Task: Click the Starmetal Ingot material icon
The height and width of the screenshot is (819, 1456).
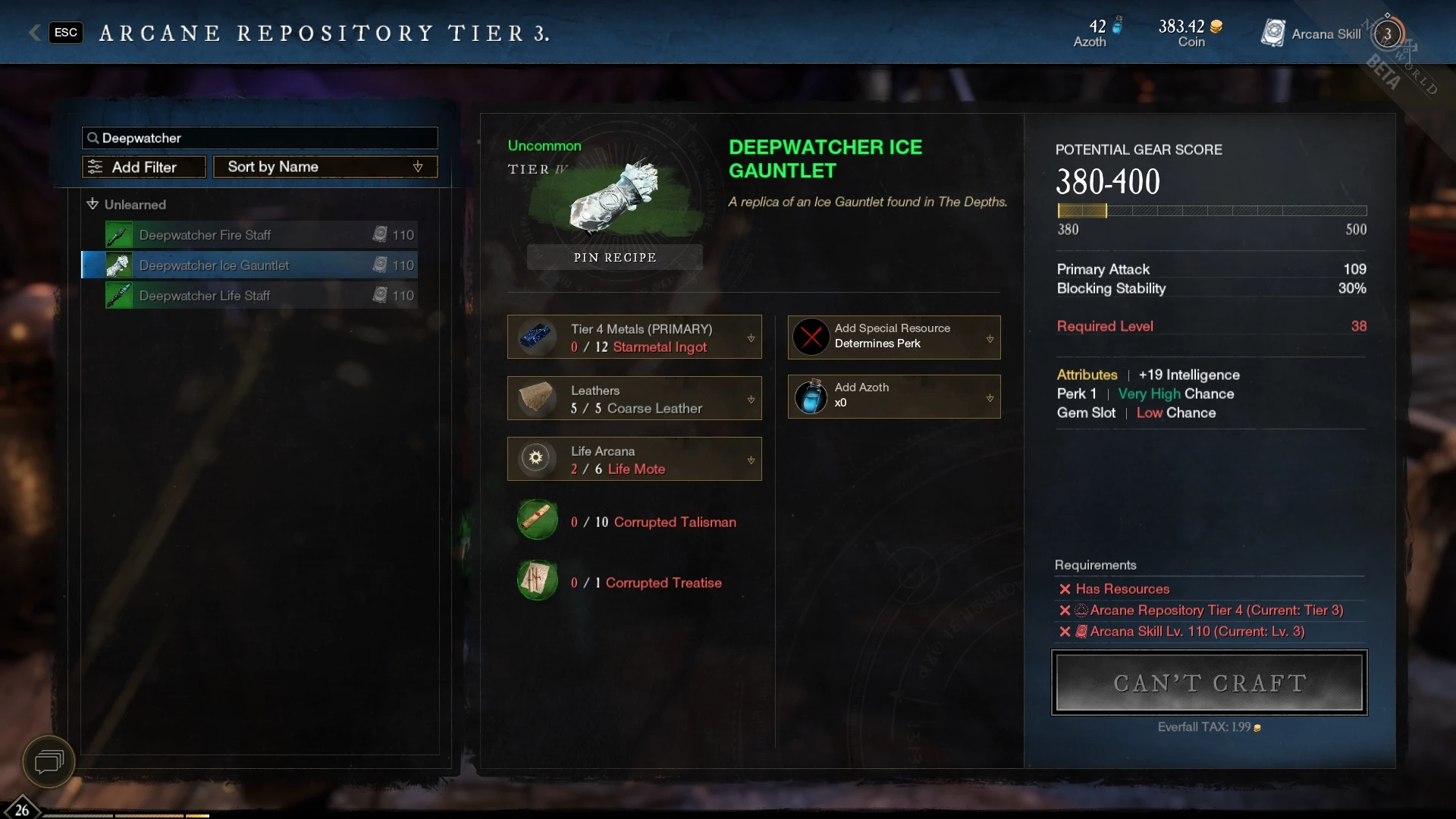Action: point(537,337)
